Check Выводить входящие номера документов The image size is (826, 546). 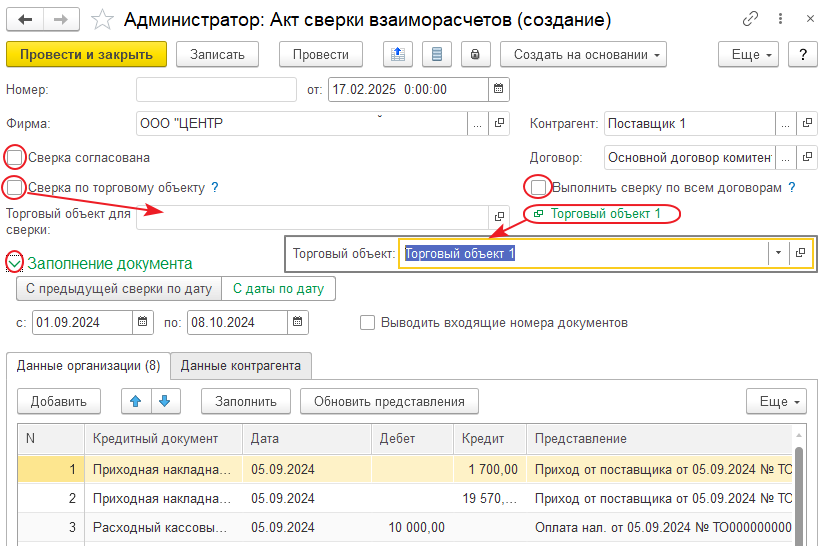(367, 323)
